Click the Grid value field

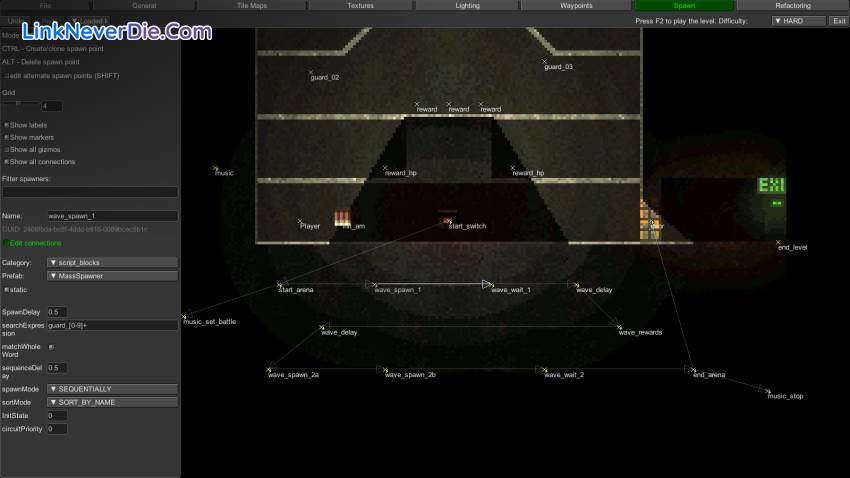click(52, 106)
